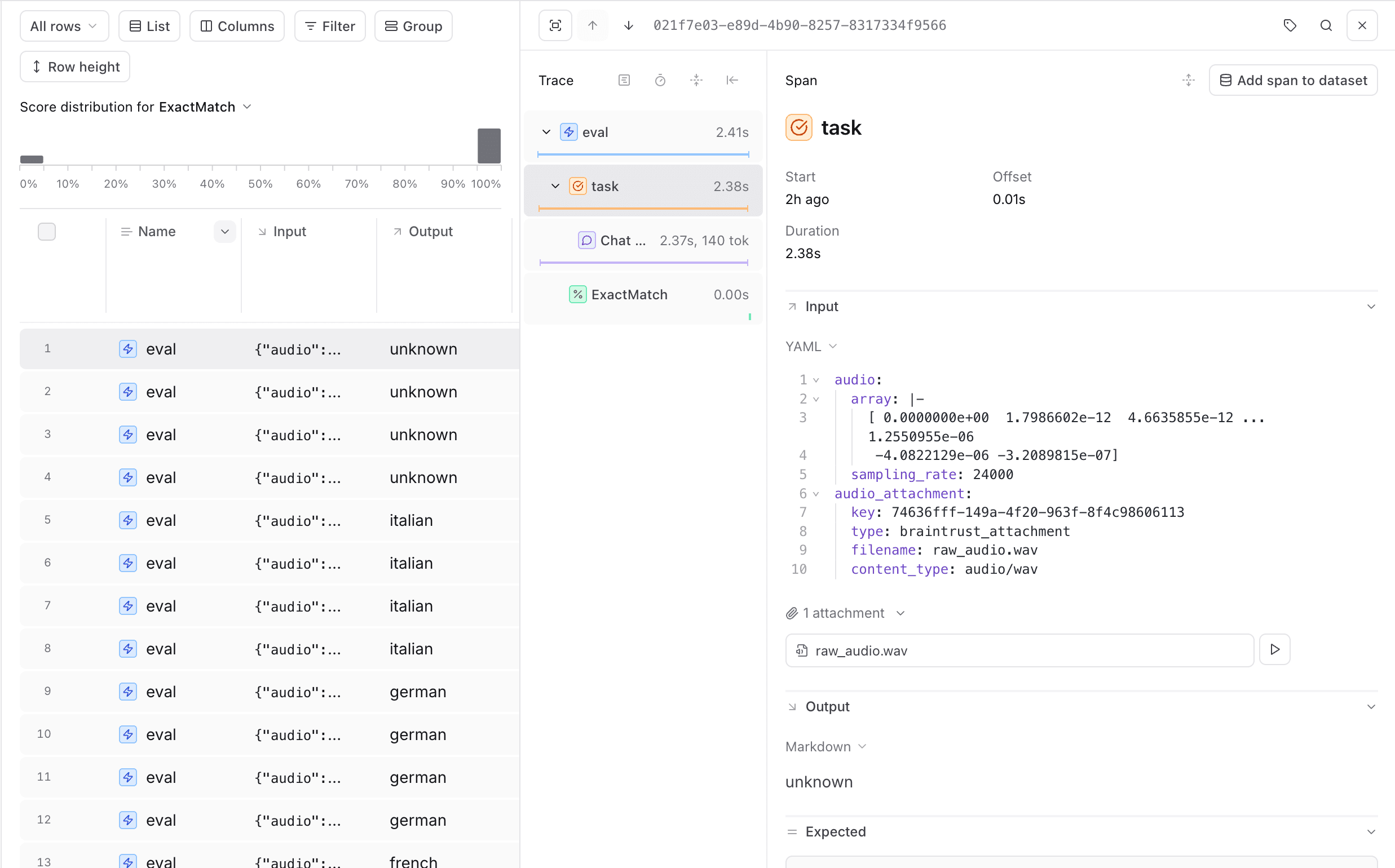Click the tag icon in trace header
Image resolution: width=1395 pixels, height=868 pixels.
(x=1290, y=25)
